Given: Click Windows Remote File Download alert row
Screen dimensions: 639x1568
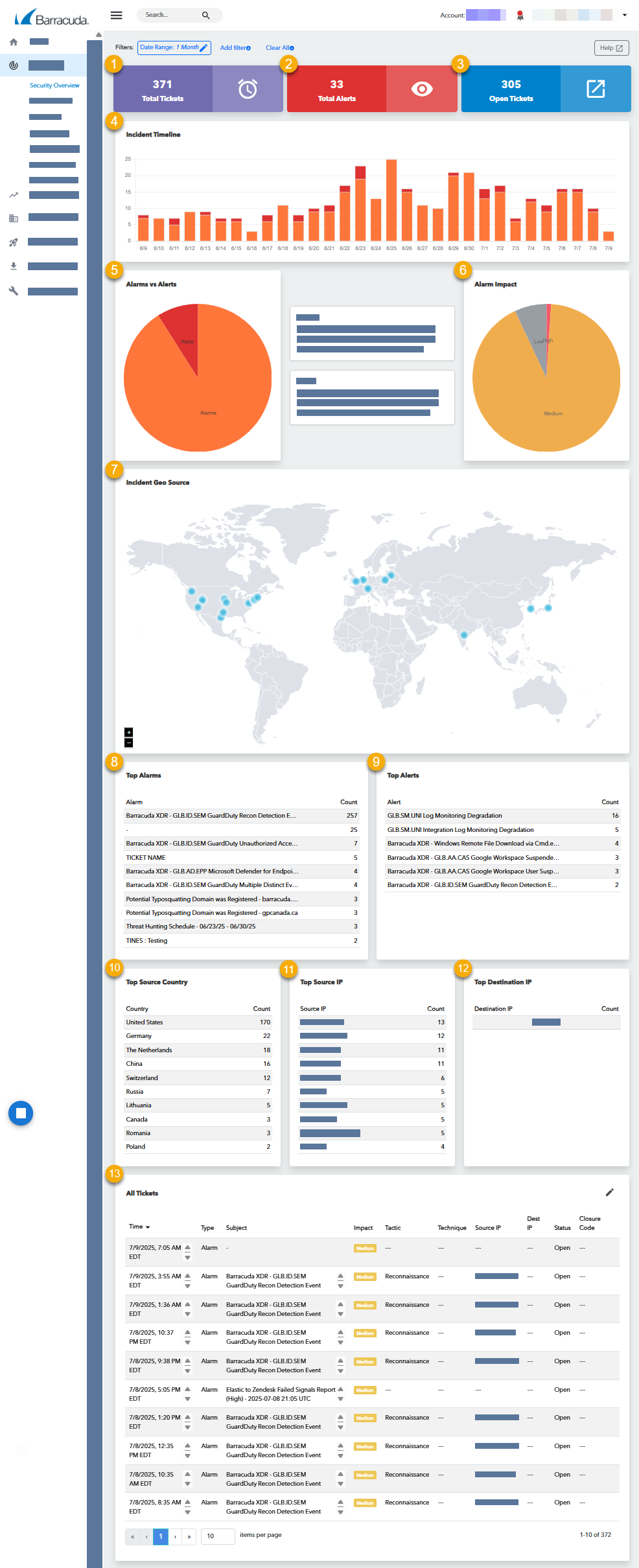Looking at the screenshot, I should point(503,844).
